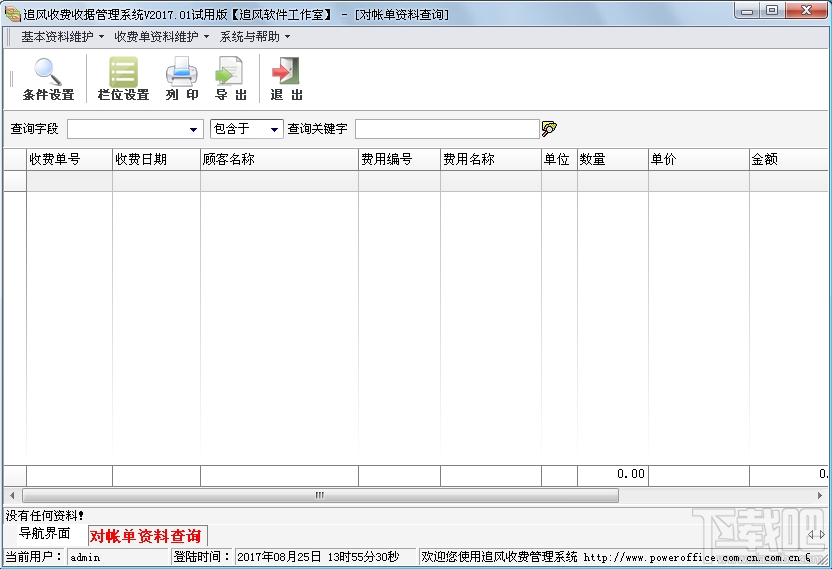This screenshot has height=569, width=832.
Task: Click the app icon in title bar
Action: coord(12,14)
